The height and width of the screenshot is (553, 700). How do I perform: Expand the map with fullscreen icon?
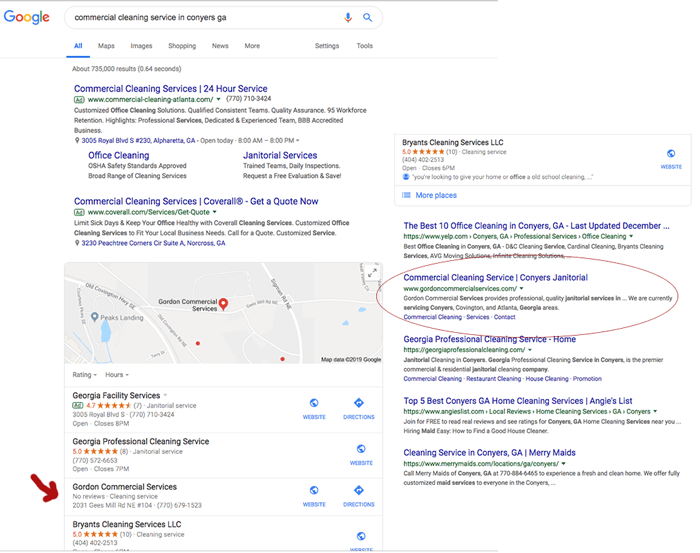click(372, 272)
